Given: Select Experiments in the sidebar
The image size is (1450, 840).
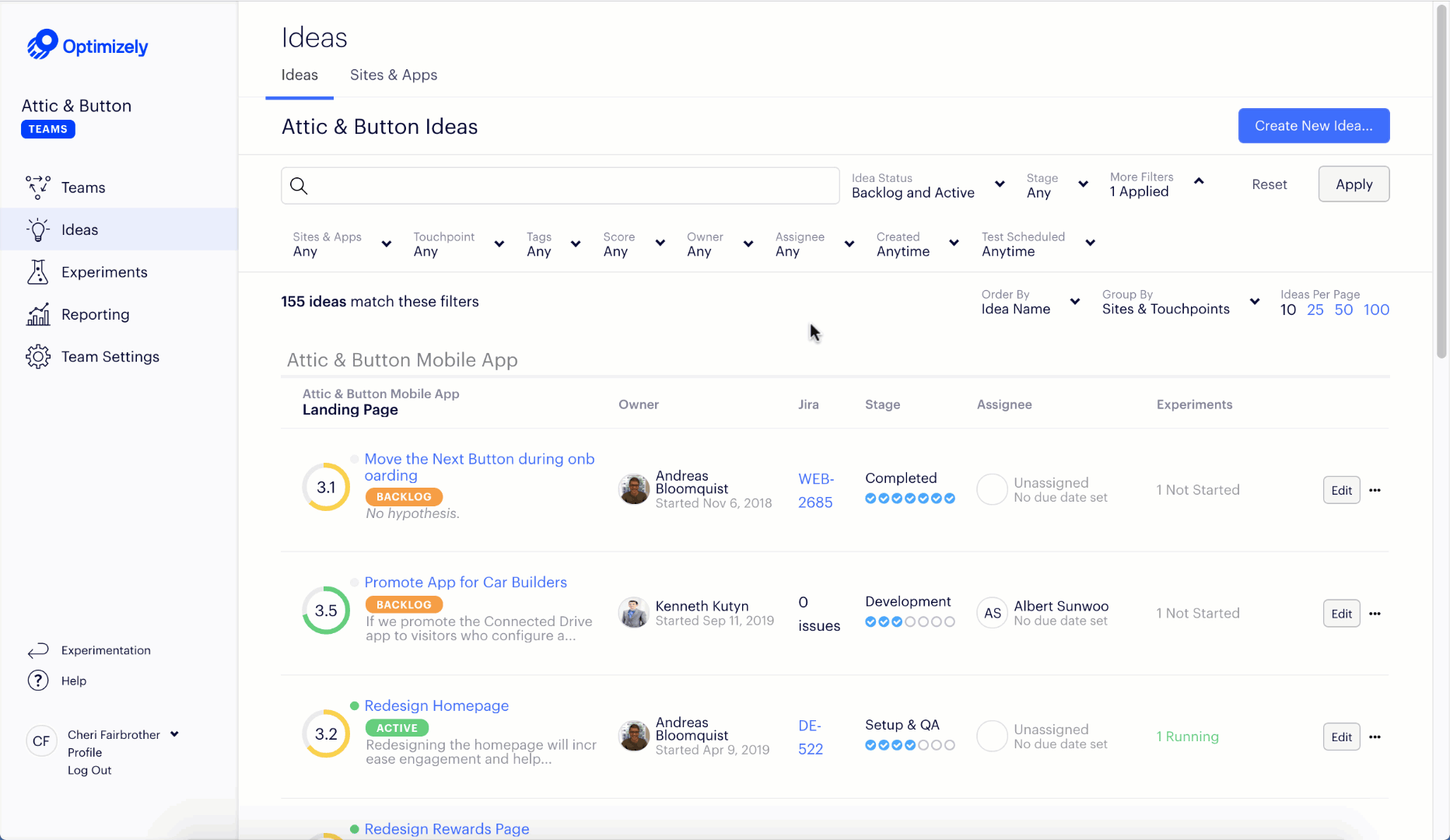Looking at the screenshot, I should click(x=104, y=272).
